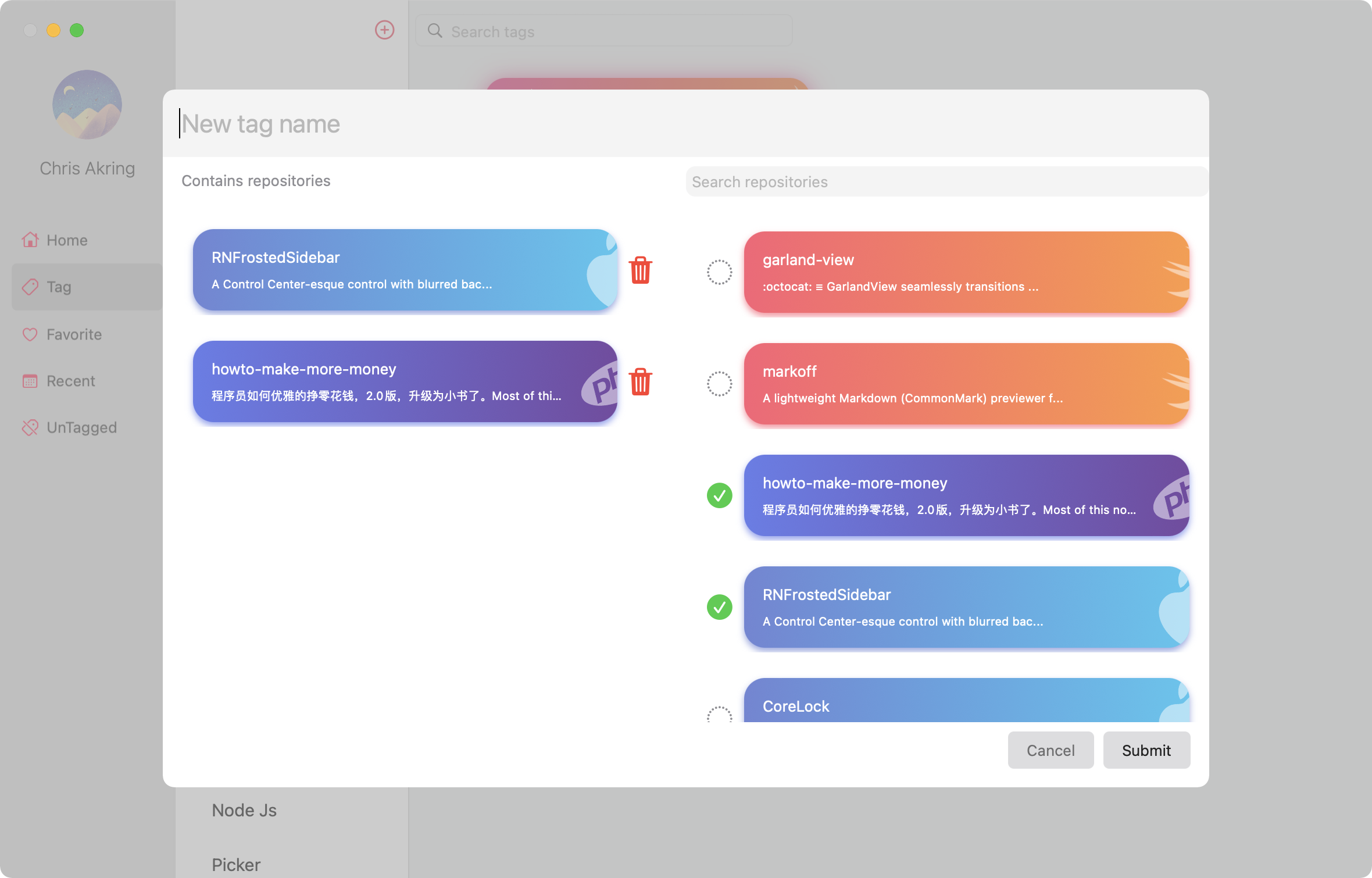Remove howto-make-more-money with its trash icon
The width and height of the screenshot is (1372, 878).
pos(640,382)
